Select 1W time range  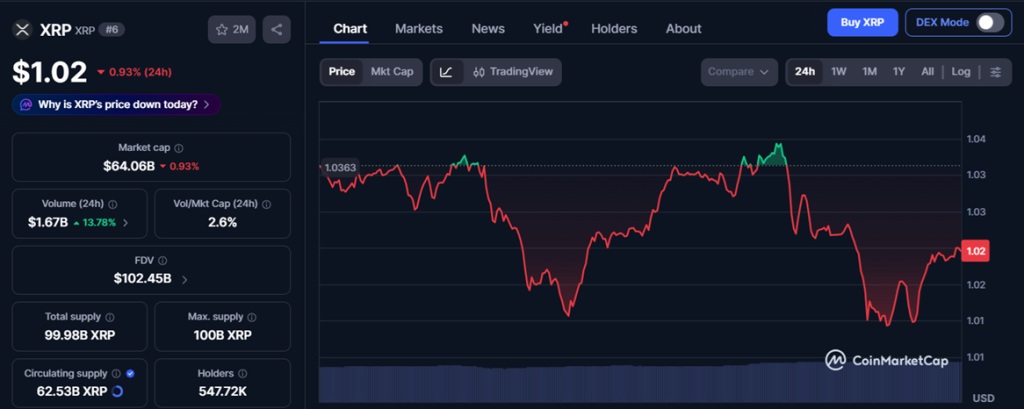tap(839, 72)
